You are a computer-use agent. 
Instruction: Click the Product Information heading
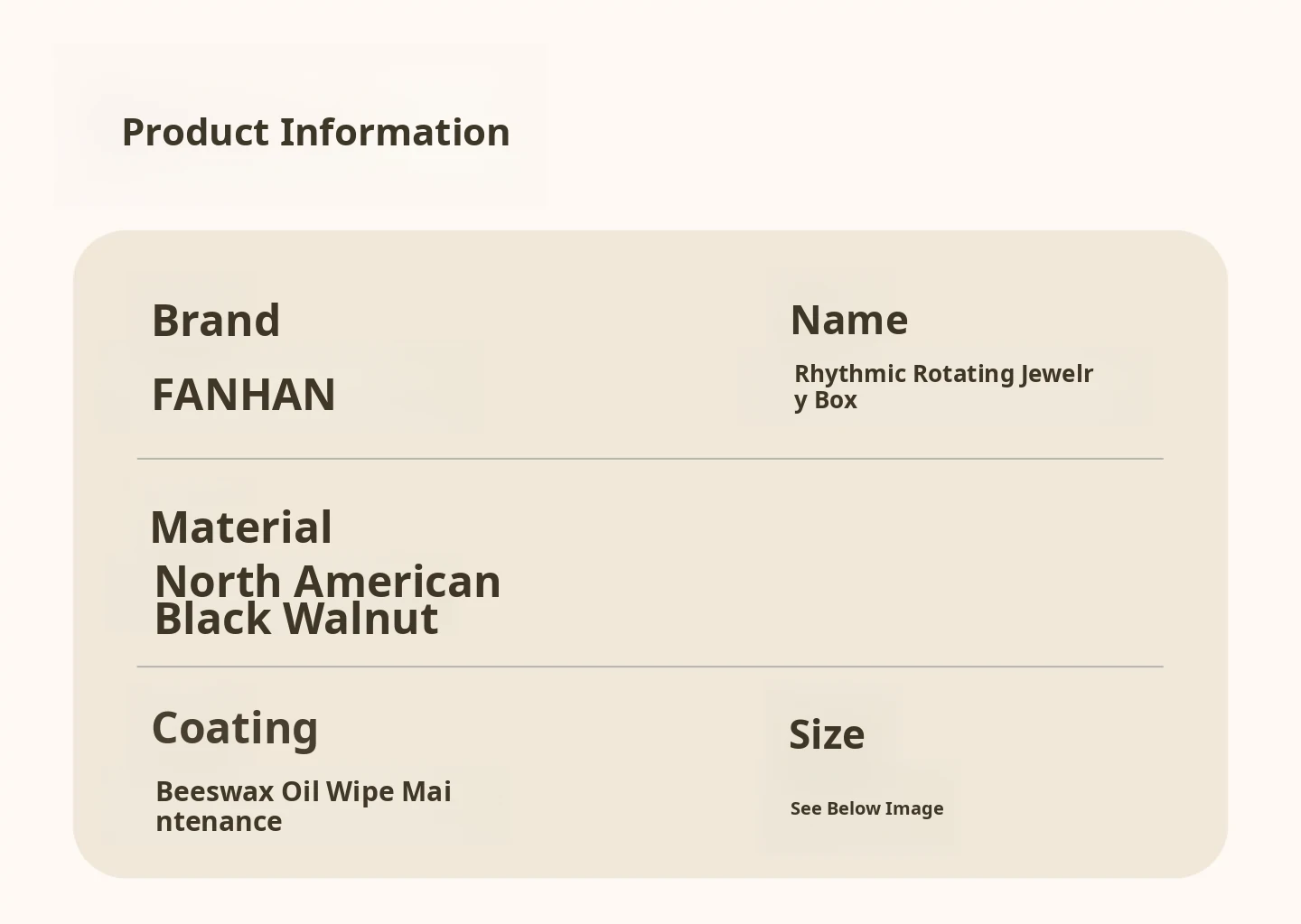tap(315, 132)
